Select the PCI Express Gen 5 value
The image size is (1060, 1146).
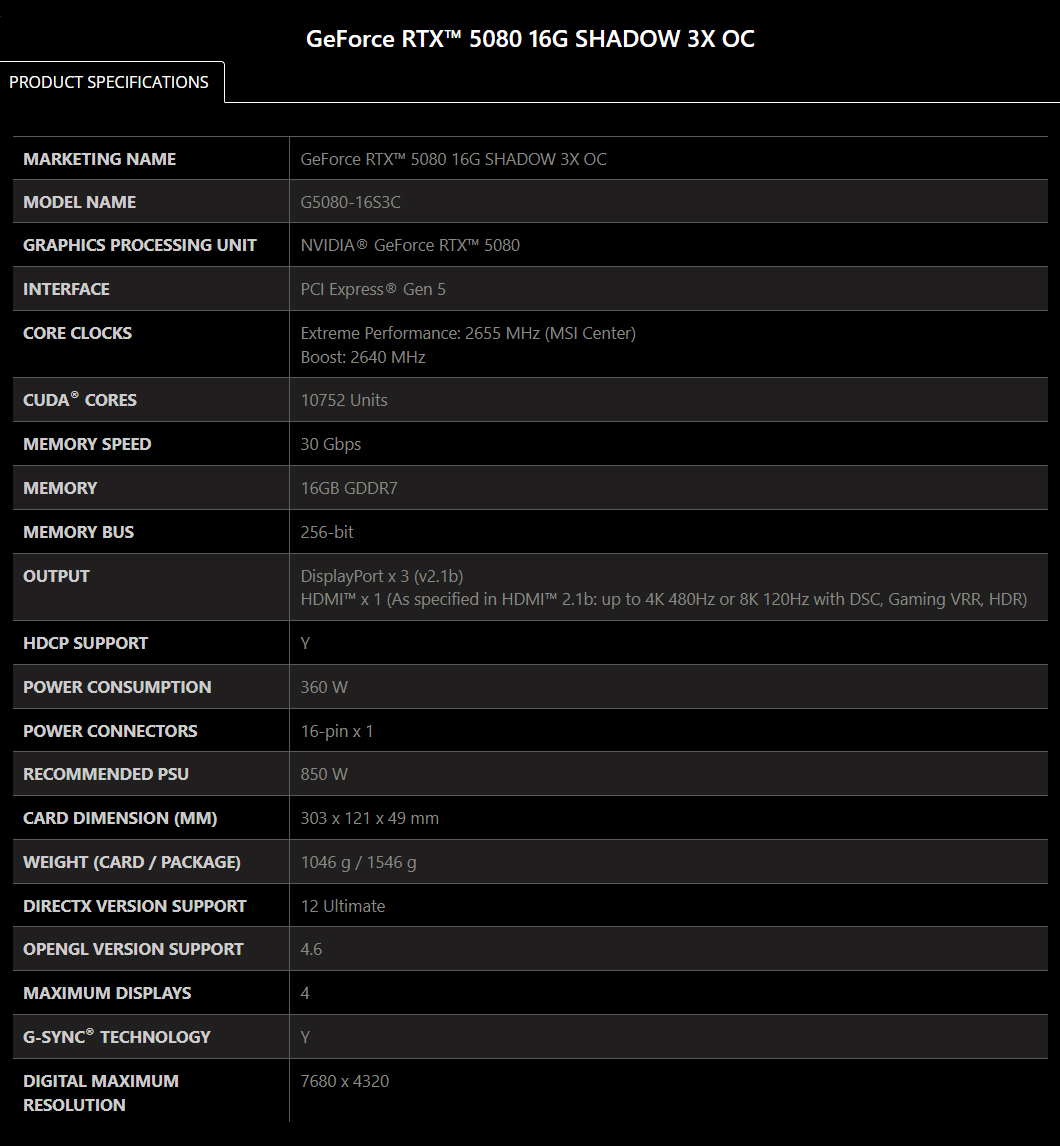373,289
